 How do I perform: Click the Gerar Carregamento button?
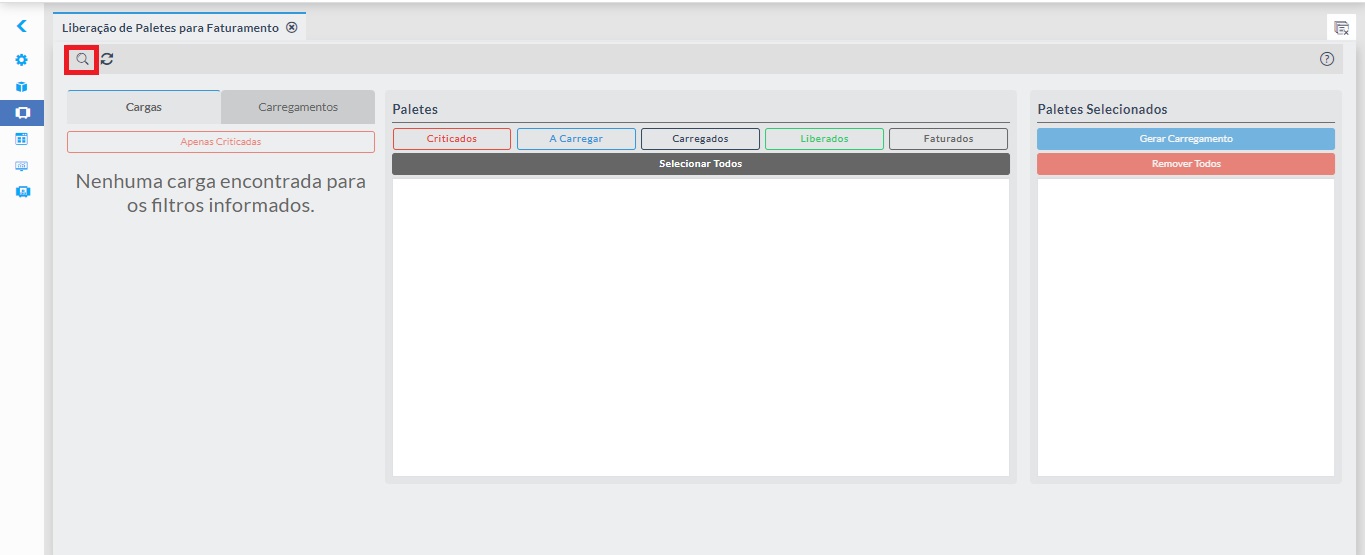(1186, 139)
